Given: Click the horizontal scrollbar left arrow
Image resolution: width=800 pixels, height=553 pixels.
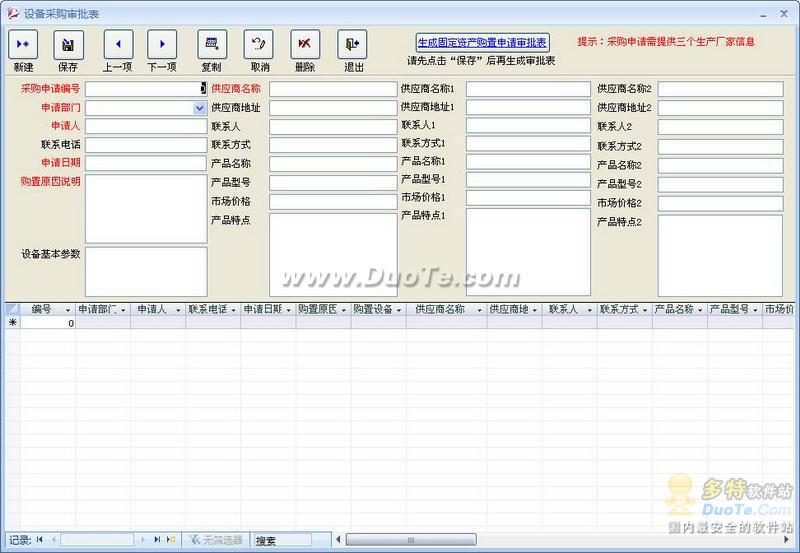Looking at the screenshot, I should tap(338, 540).
